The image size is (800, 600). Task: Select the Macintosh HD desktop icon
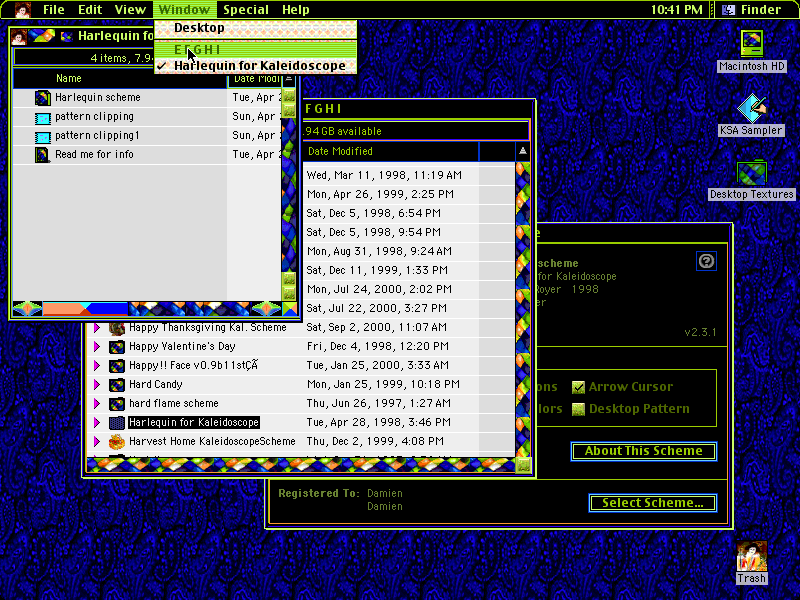[x=752, y=43]
